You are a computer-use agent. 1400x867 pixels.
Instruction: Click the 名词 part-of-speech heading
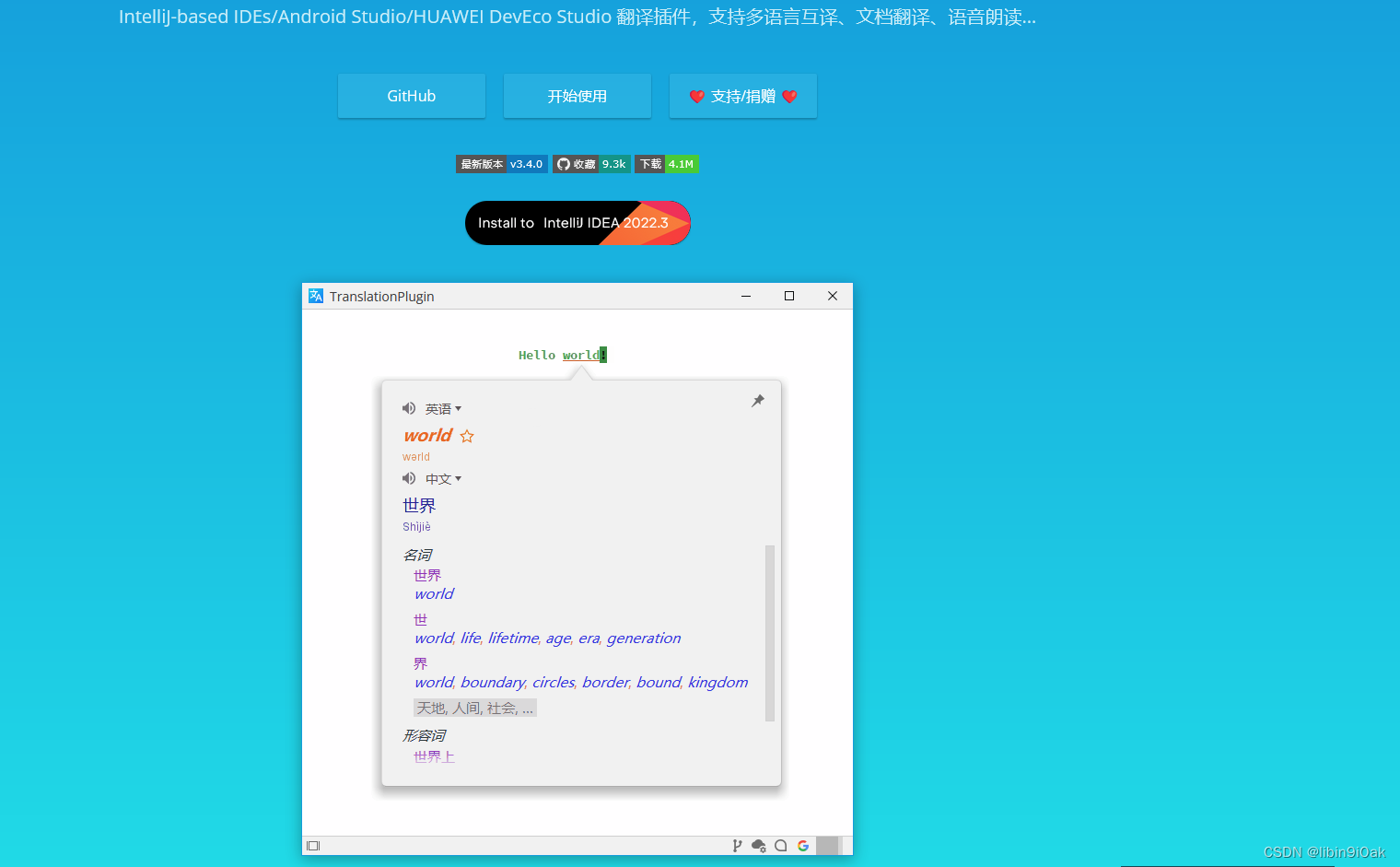[x=417, y=555]
